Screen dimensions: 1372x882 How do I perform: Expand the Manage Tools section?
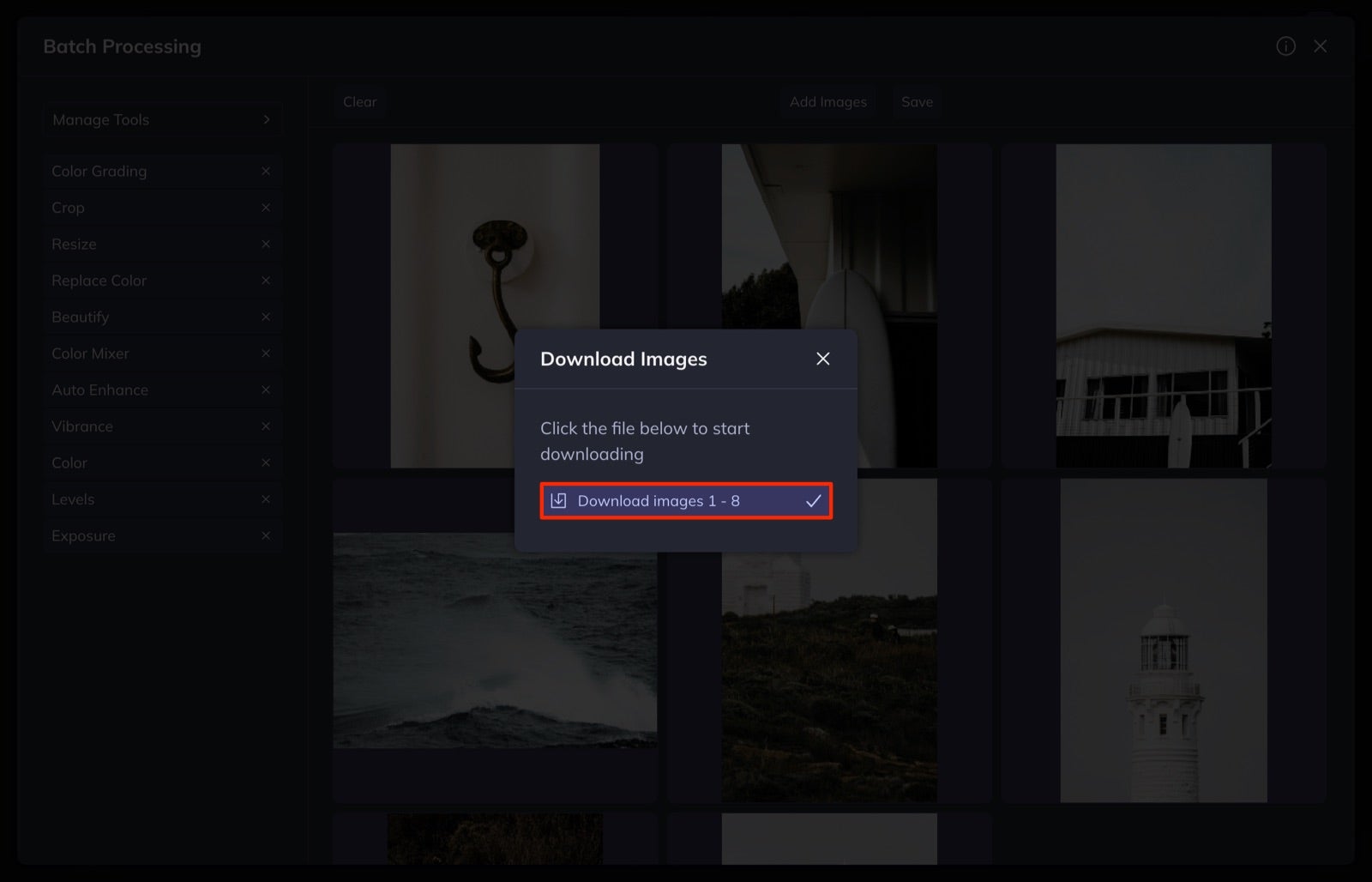pyautogui.click(x=163, y=119)
